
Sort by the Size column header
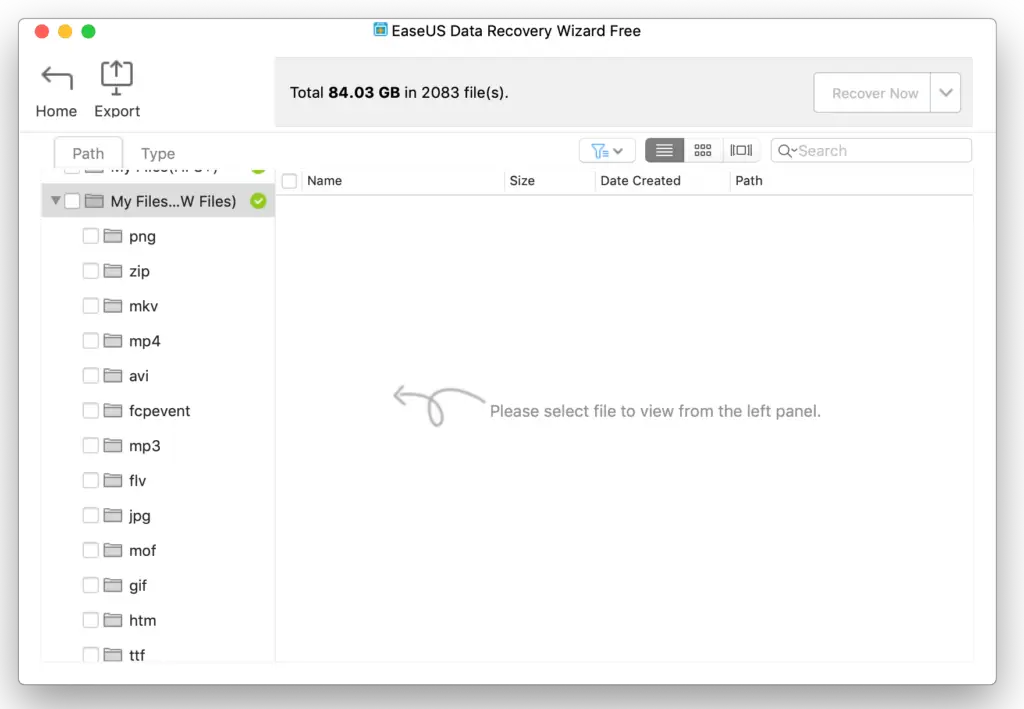pyautogui.click(x=522, y=181)
